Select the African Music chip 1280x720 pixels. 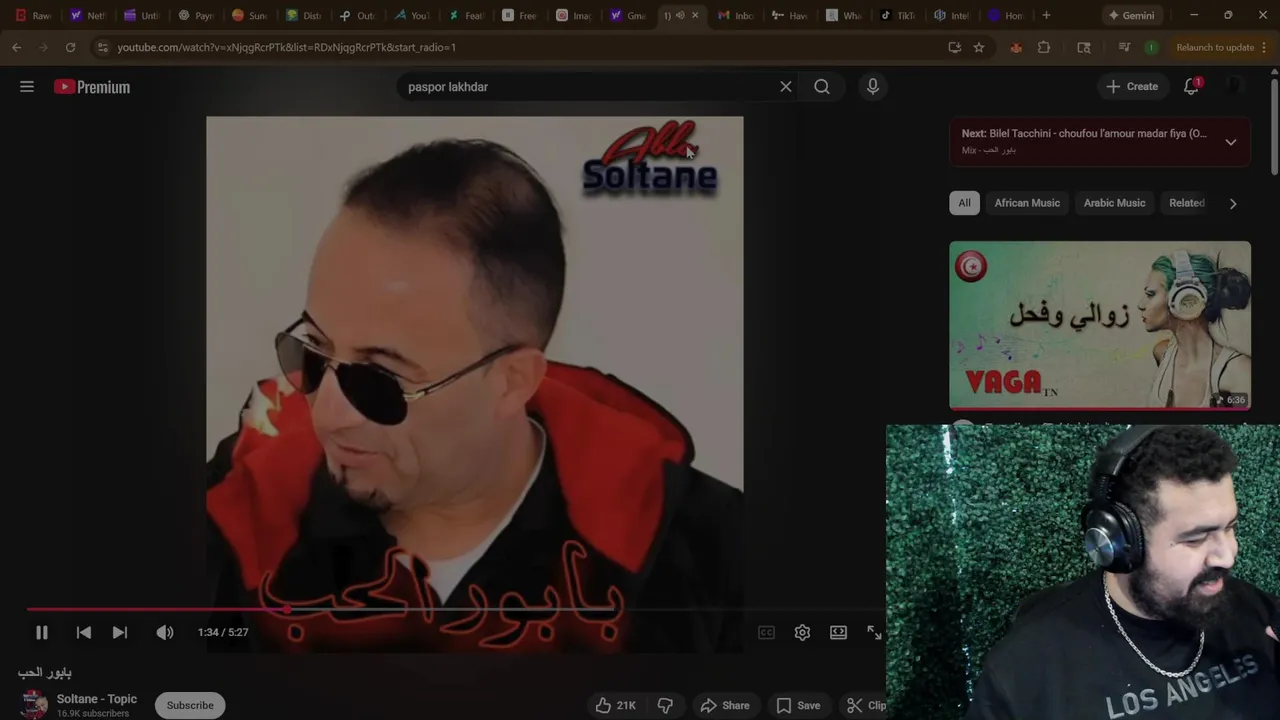pyautogui.click(x=1027, y=203)
